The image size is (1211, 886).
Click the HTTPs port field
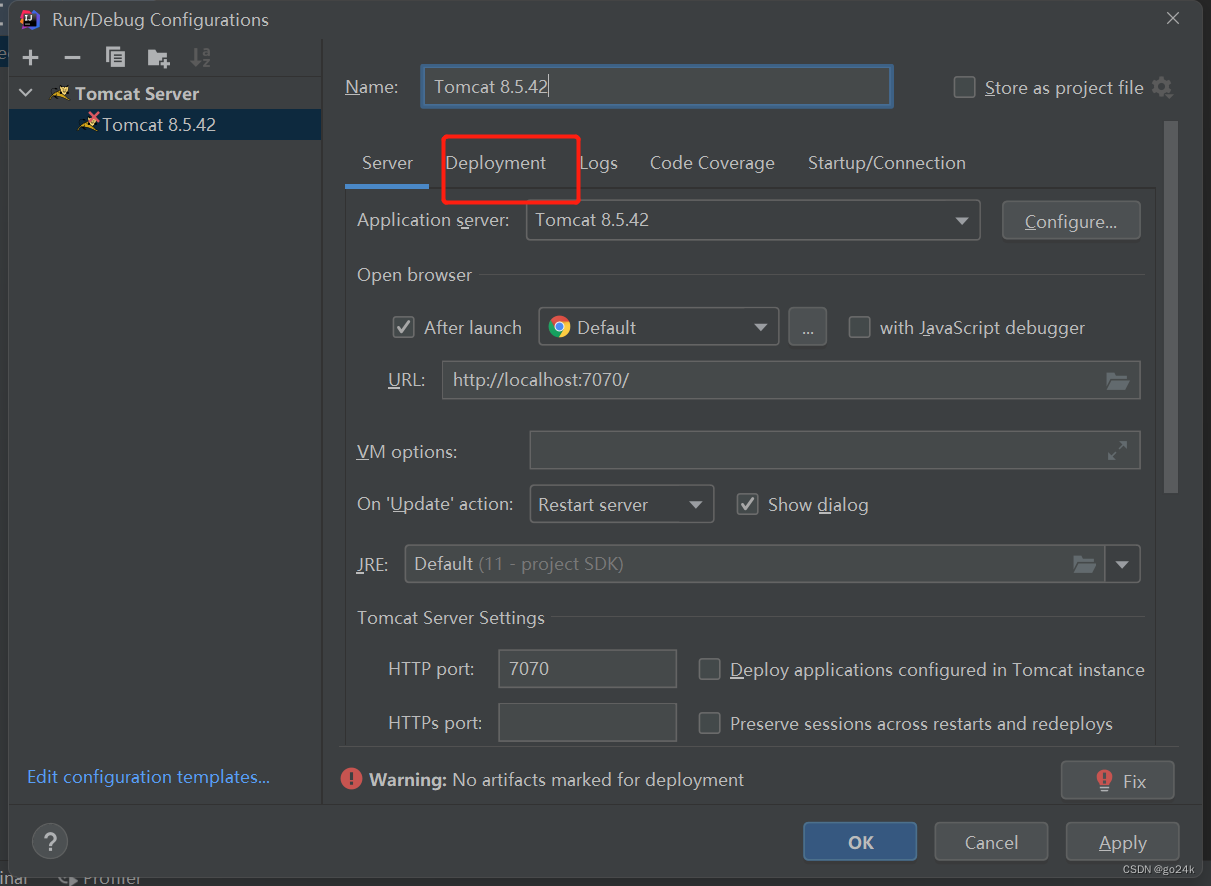587,722
